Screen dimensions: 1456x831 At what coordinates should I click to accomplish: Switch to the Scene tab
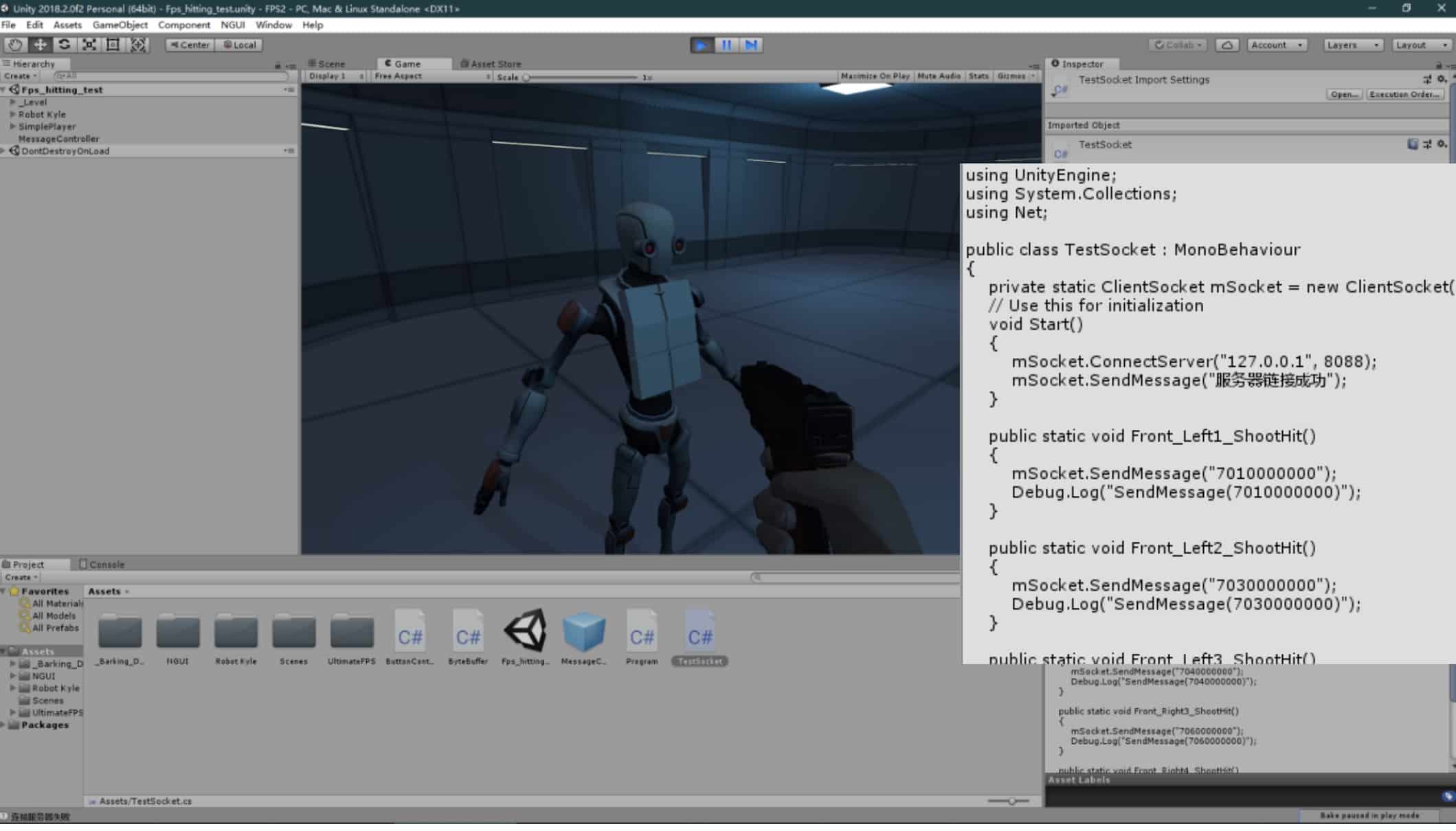[x=327, y=63]
